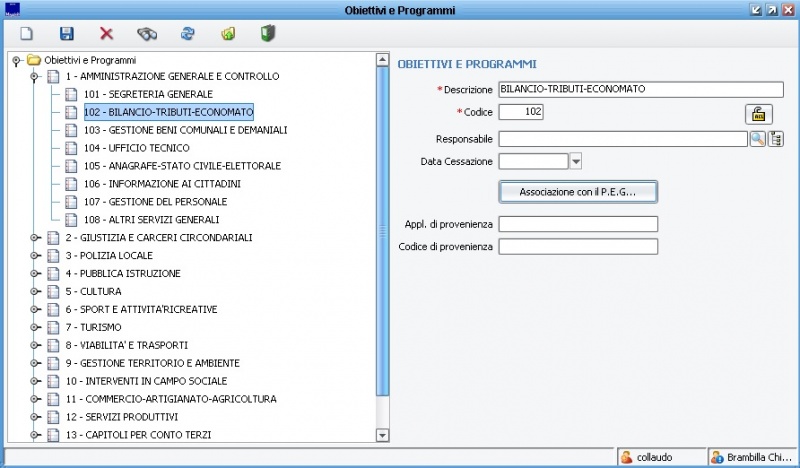This screenshot has width=800, height=468.
Task: Click Associazione con il P.E.G... button
Action: (578, 192)
